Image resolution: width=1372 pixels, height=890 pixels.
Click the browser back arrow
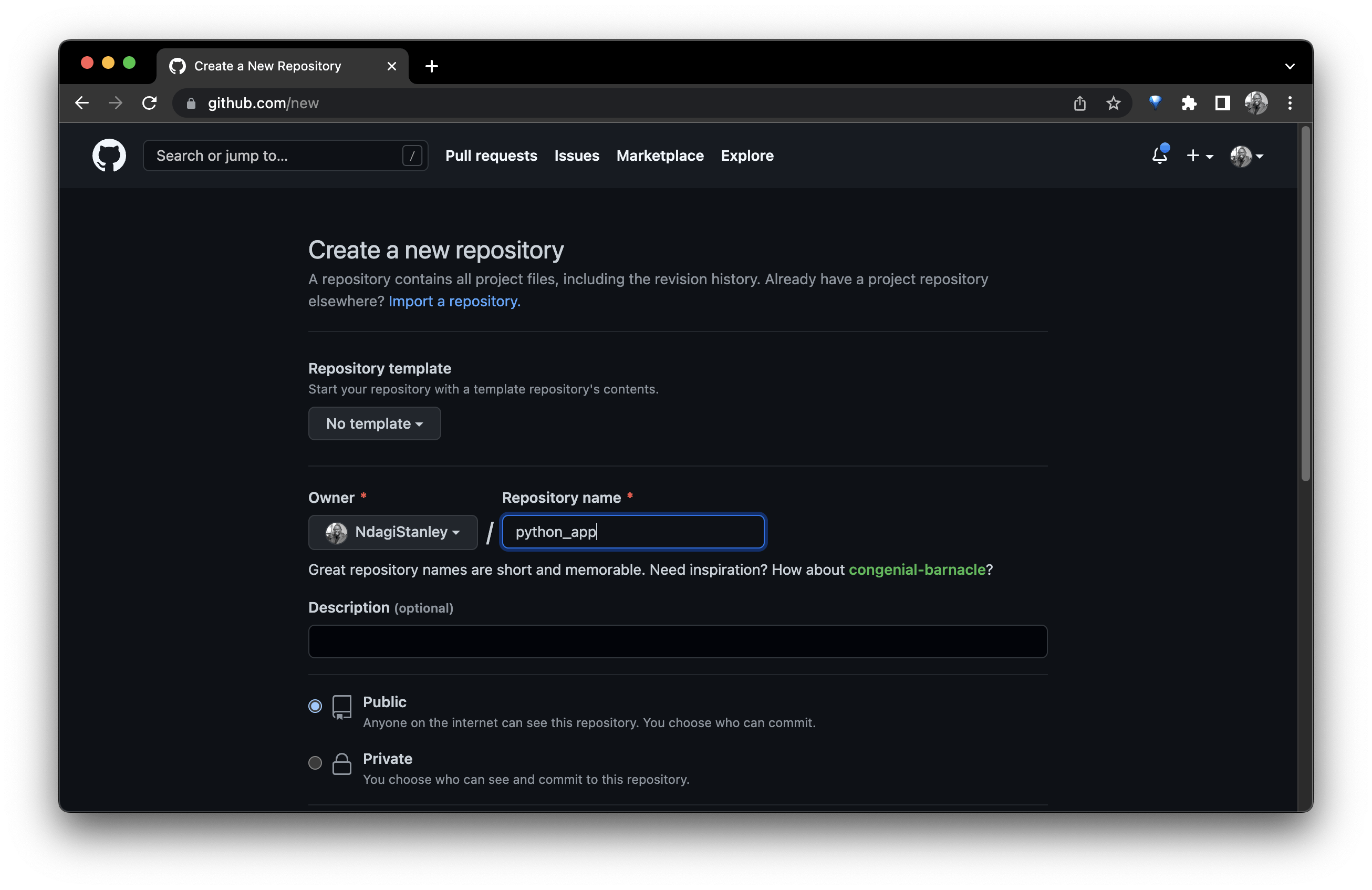pyautogui.click(x=81, y=102)
